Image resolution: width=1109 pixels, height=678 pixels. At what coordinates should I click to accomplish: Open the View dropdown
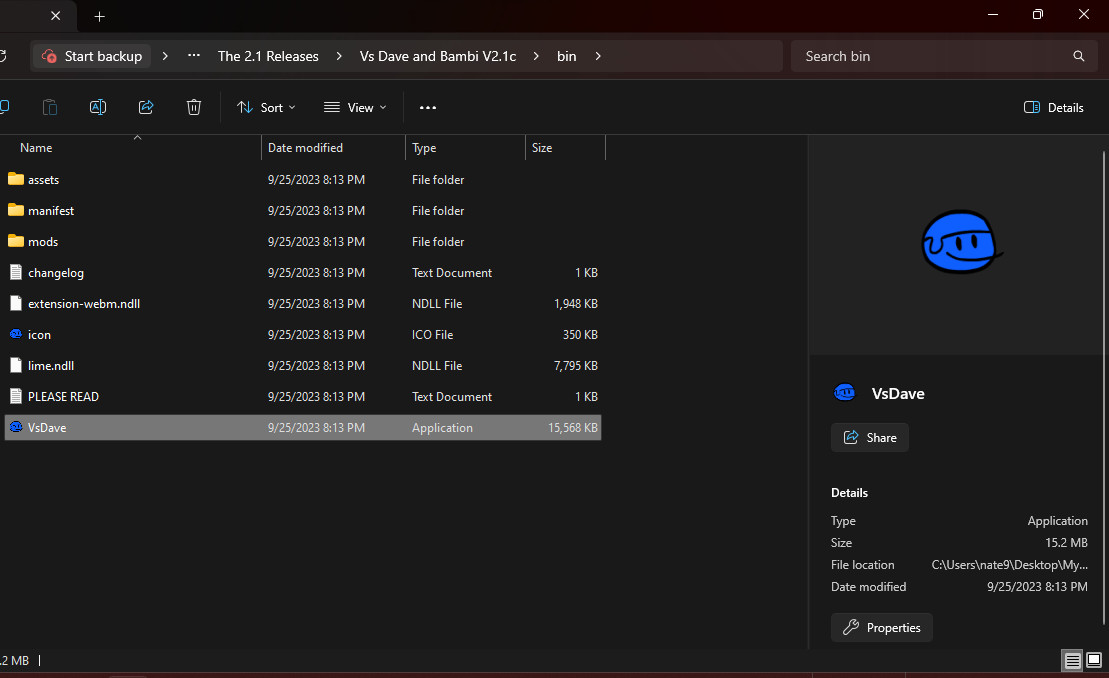[x=355, y=107]
